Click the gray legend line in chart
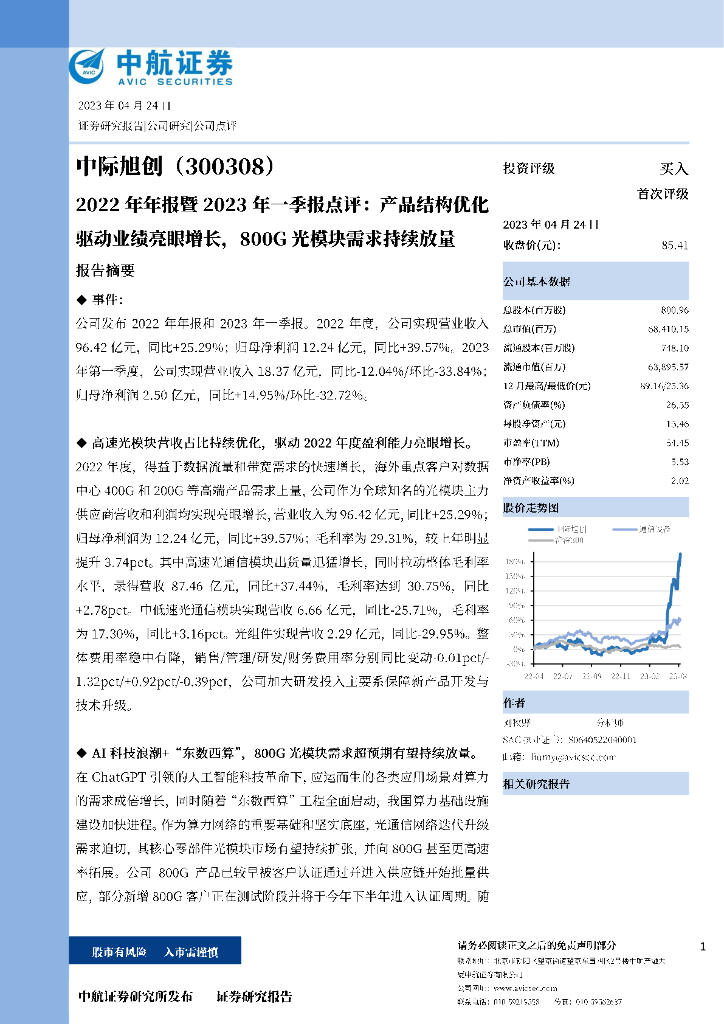 [540, 540]
